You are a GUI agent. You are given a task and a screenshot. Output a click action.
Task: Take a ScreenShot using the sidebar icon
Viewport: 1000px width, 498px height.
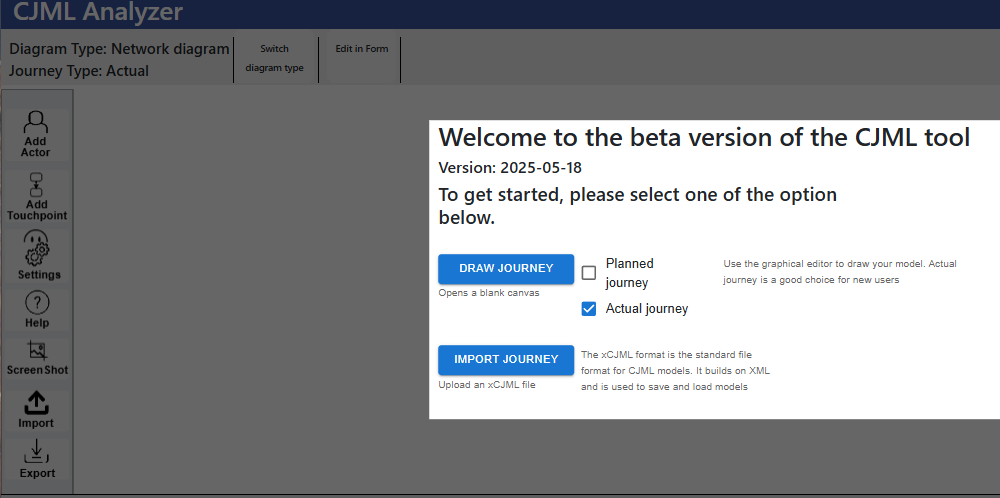click(37, 357)
